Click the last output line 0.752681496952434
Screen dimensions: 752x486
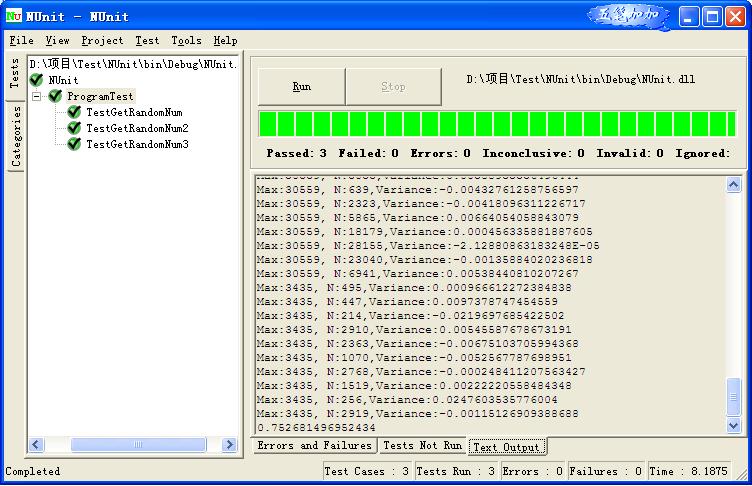[317, 427]
